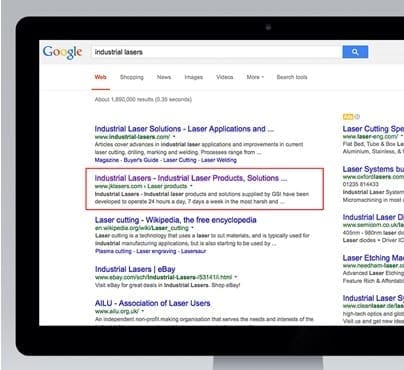Open dropdown arrow beside Wikipedia URL
Viewport: 404px width, 370px height.
click(192, 228)
